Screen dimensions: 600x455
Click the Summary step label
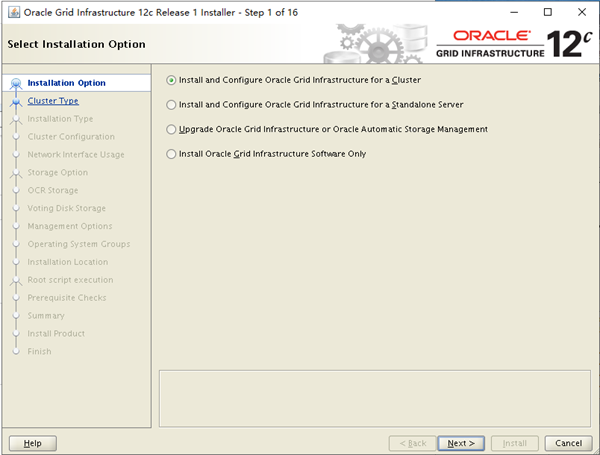point(46,316)
